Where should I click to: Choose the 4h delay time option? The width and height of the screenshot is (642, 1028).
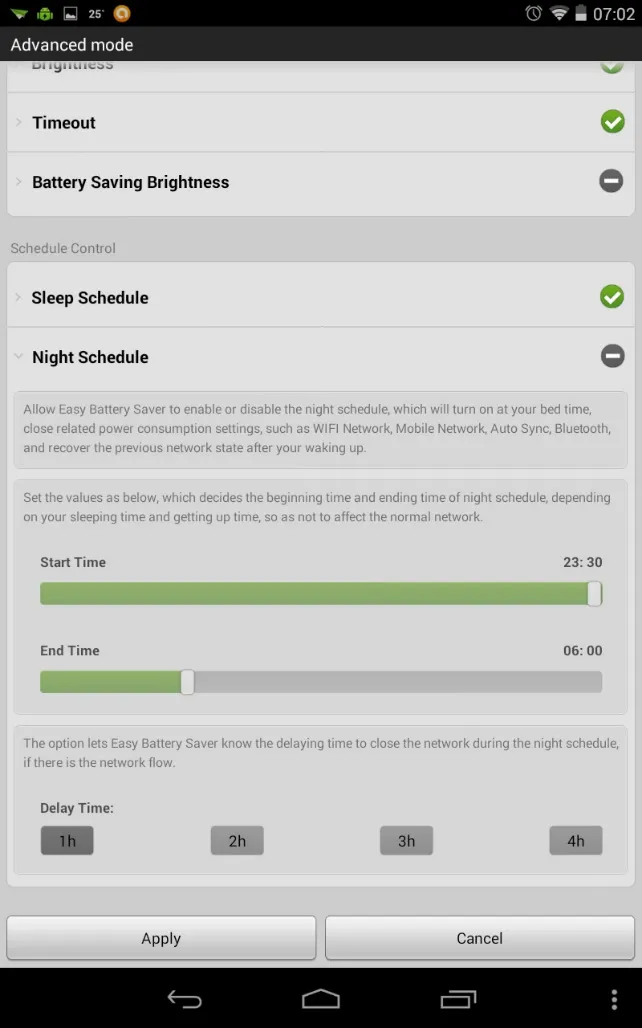[x=576, y=841]
